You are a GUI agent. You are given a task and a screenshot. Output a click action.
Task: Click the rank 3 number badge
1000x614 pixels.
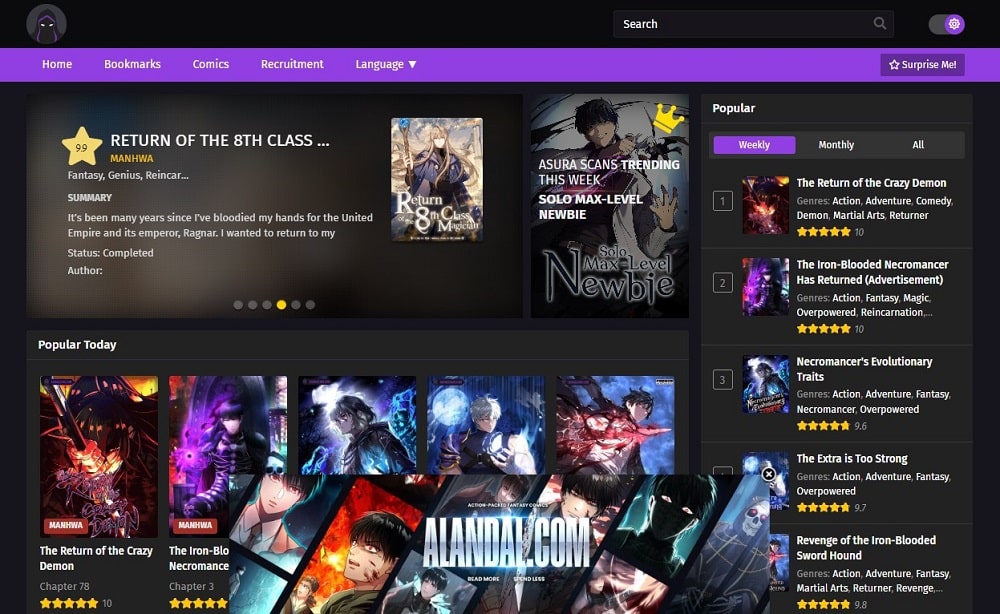tap(723, 380)
